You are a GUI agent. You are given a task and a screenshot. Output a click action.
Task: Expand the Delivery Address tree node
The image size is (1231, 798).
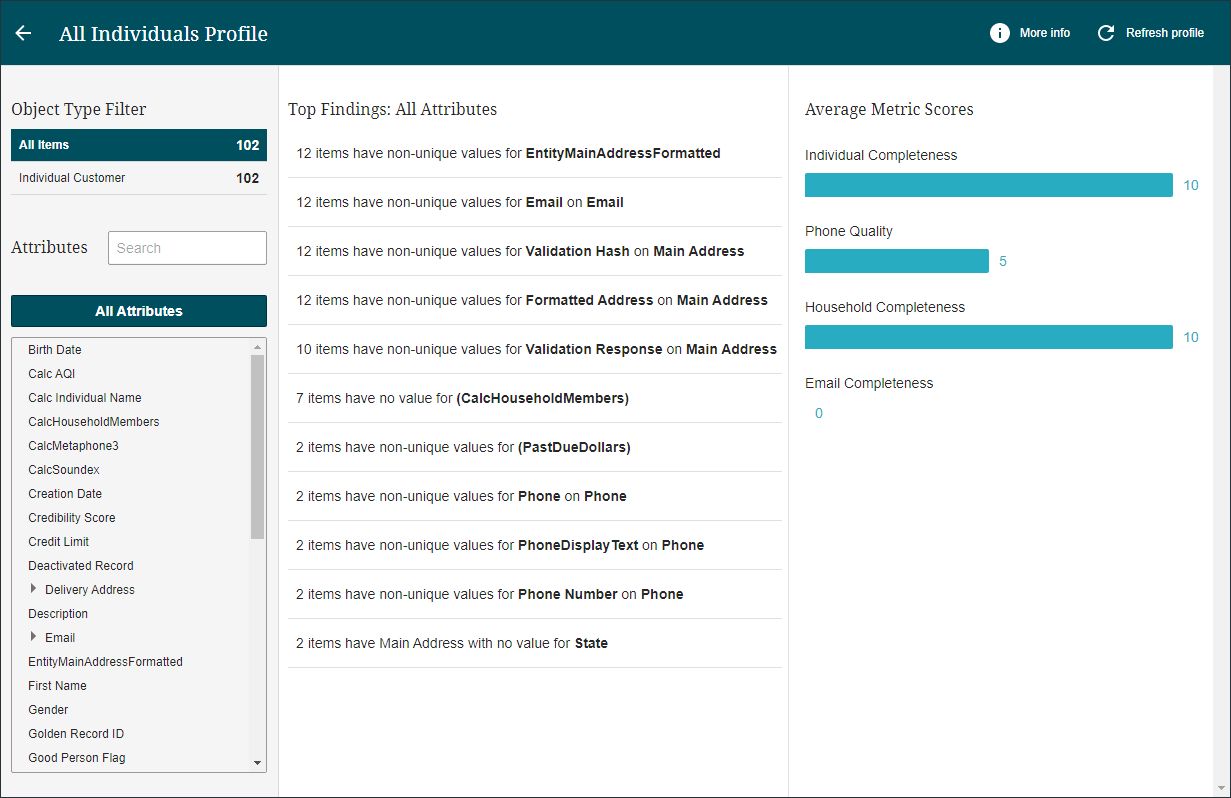pyautogui.click(x=34, y=589)
